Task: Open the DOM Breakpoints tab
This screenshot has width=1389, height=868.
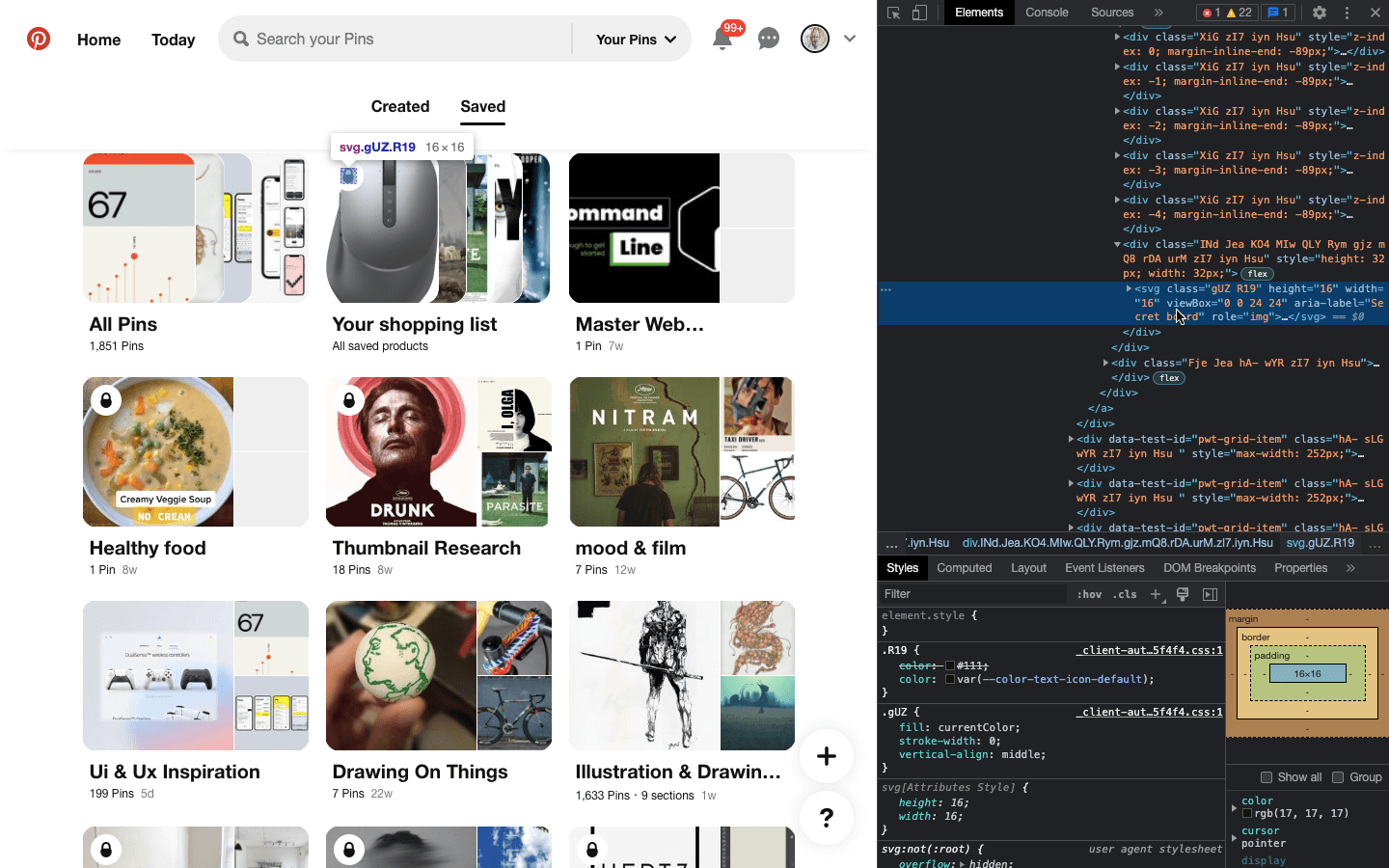Action: 1210,568
